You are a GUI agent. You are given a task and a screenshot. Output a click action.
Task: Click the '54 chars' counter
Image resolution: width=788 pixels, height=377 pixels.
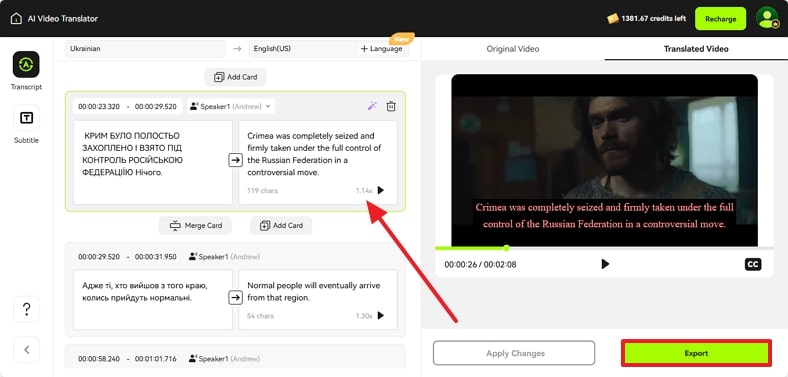[x=260, y=316]
